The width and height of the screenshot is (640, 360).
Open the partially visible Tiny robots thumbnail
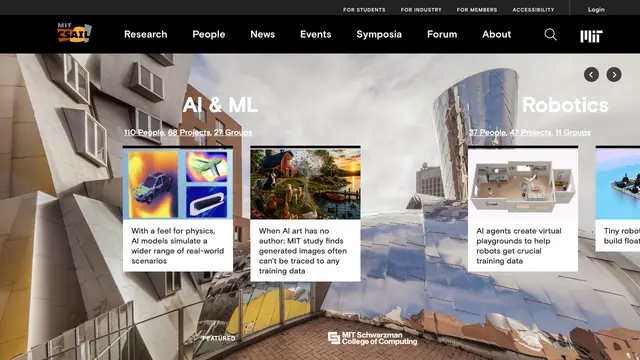tap(618, 184)
